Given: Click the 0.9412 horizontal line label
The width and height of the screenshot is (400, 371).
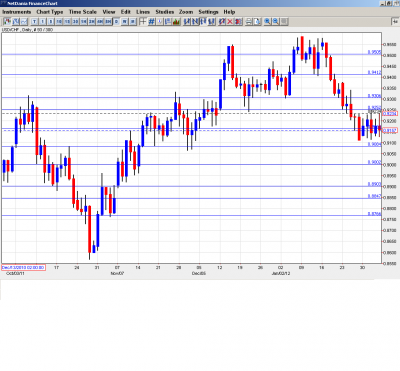Looking at the screenshot, I should (x=374, y=72).
